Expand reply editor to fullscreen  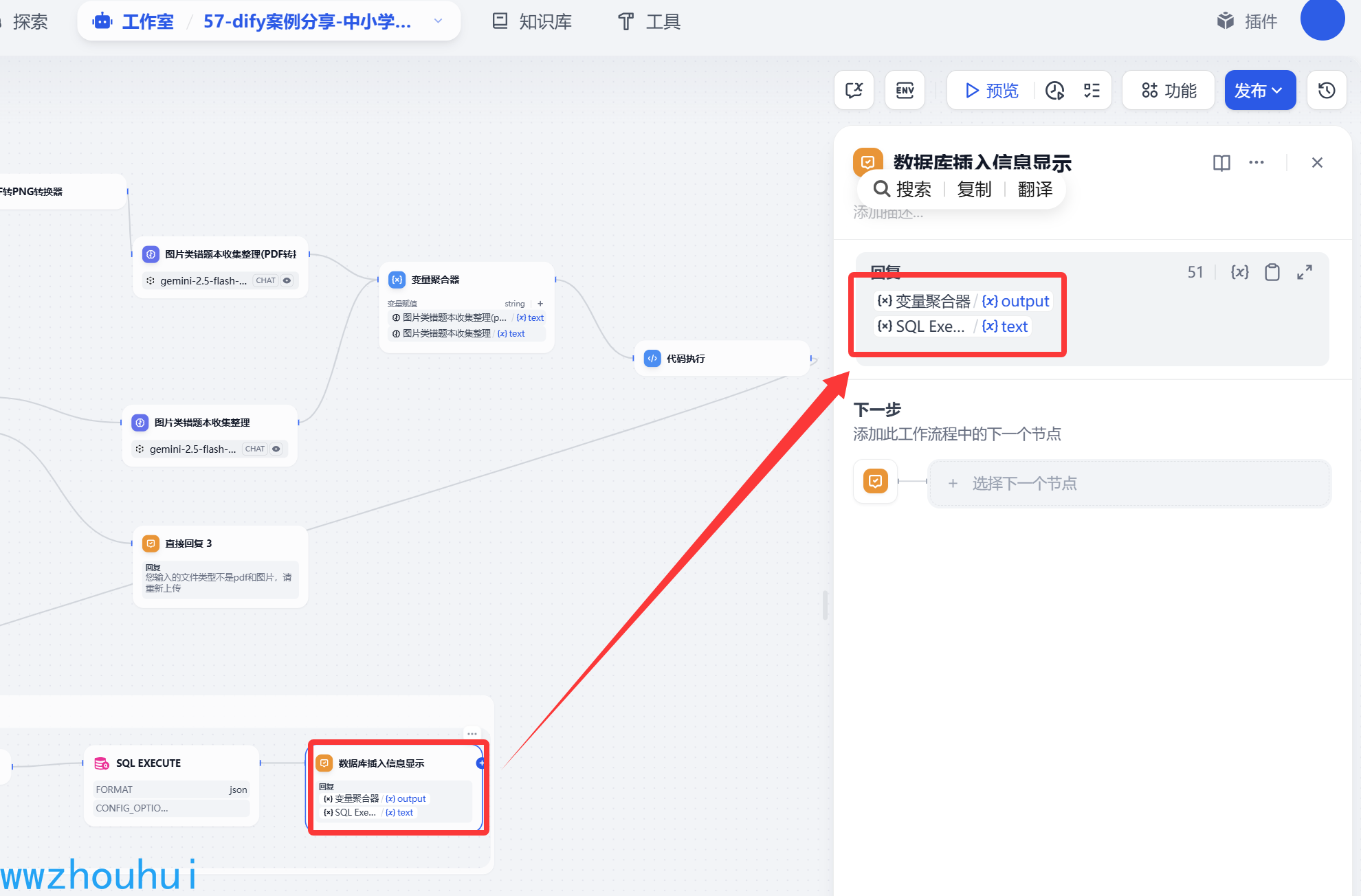click(1304, 272)
